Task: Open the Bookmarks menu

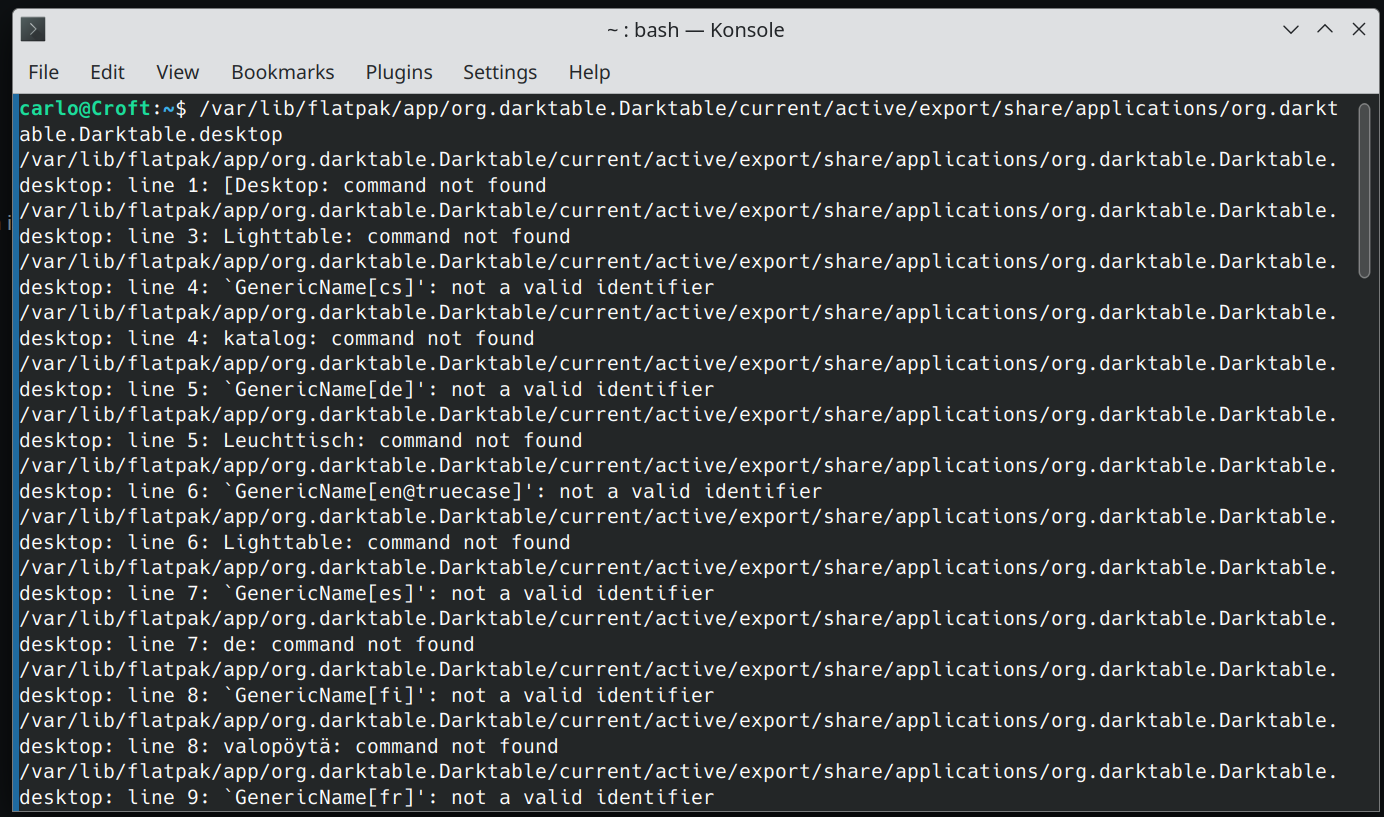Action: coord(282,72)
